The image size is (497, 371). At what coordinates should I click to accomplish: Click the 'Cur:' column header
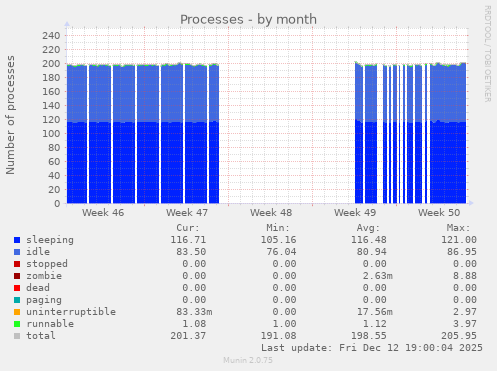(188, 228)
